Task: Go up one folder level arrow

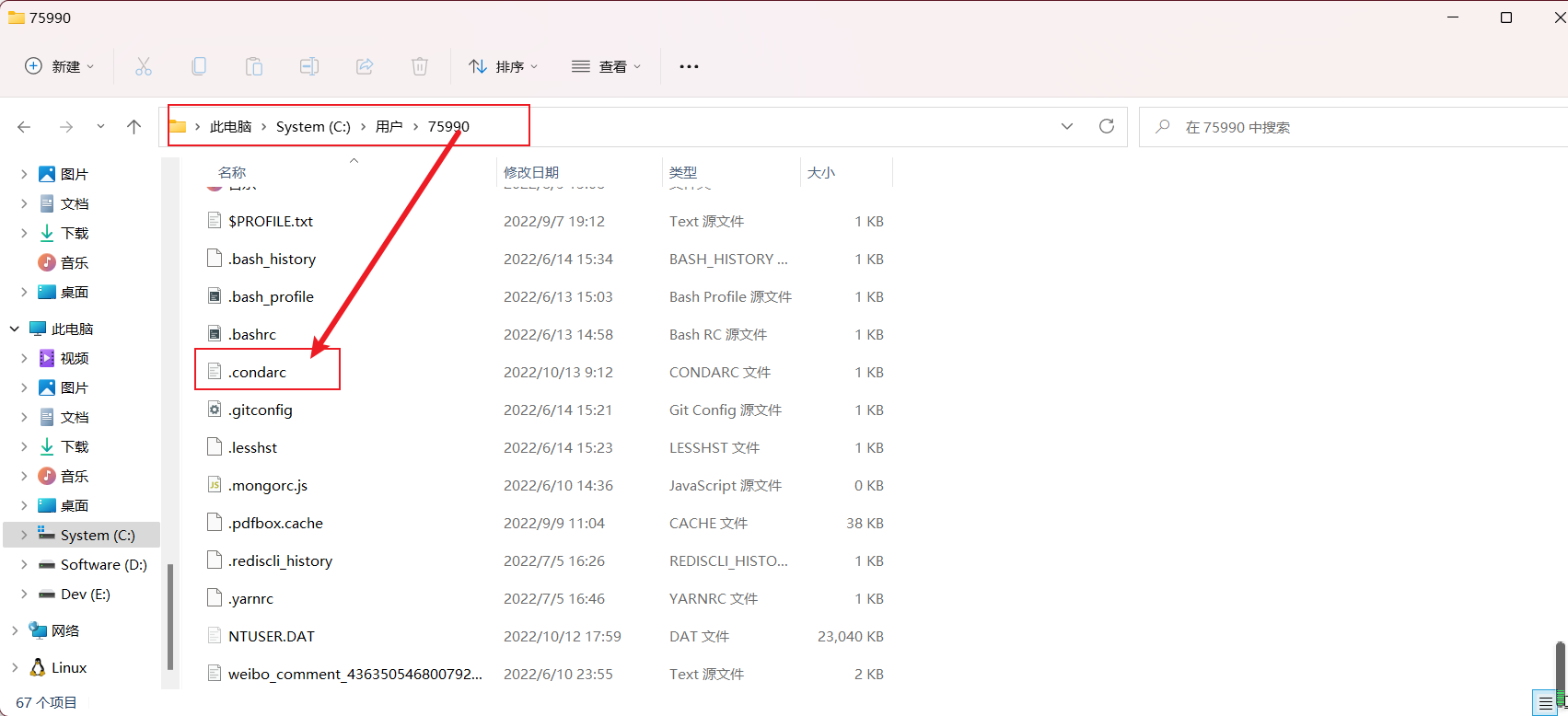Action: (x=134, y=127)
